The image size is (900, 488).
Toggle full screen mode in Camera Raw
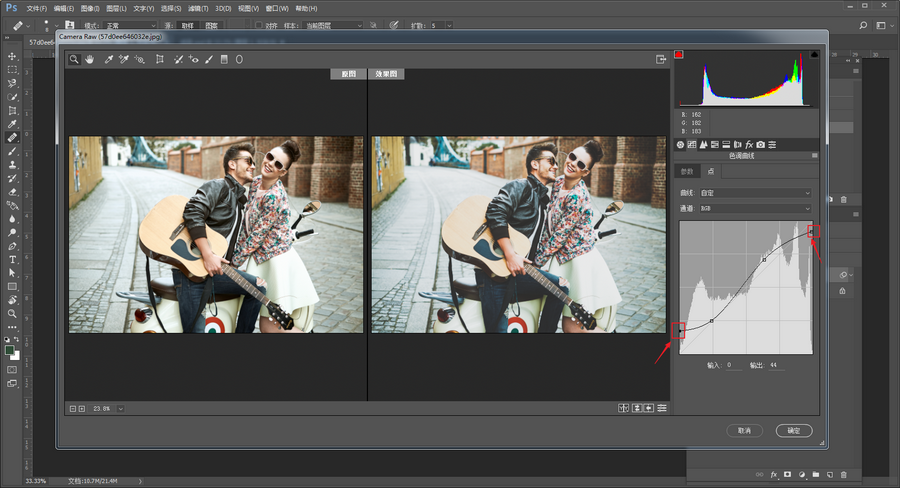(x=660, y=60)
